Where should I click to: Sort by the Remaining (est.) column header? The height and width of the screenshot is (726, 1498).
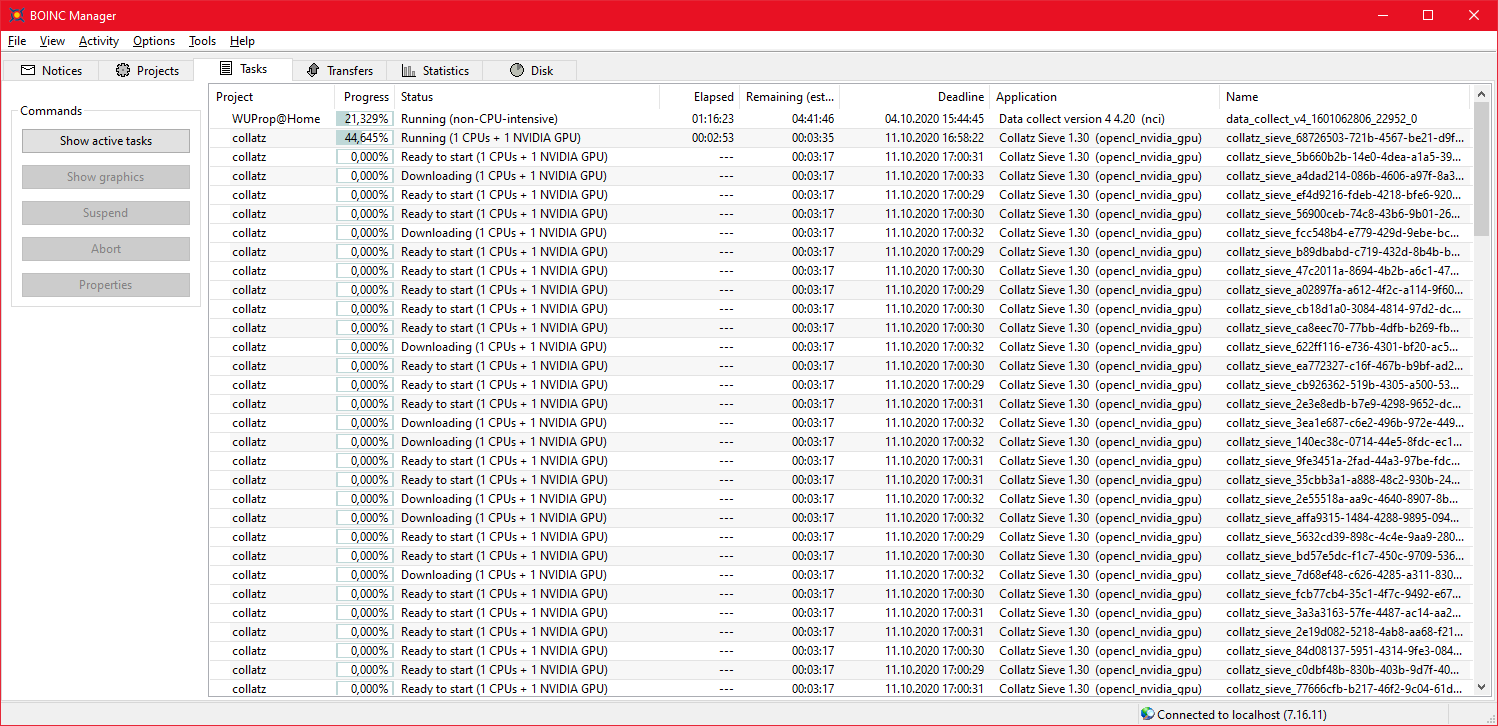click(x=790, y=97)
